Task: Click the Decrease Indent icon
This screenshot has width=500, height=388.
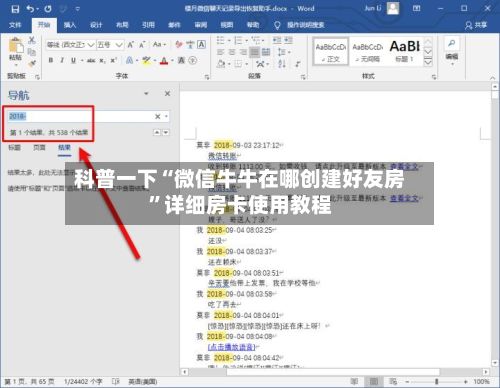Action: pyautogui.click(x=277, y=40)
